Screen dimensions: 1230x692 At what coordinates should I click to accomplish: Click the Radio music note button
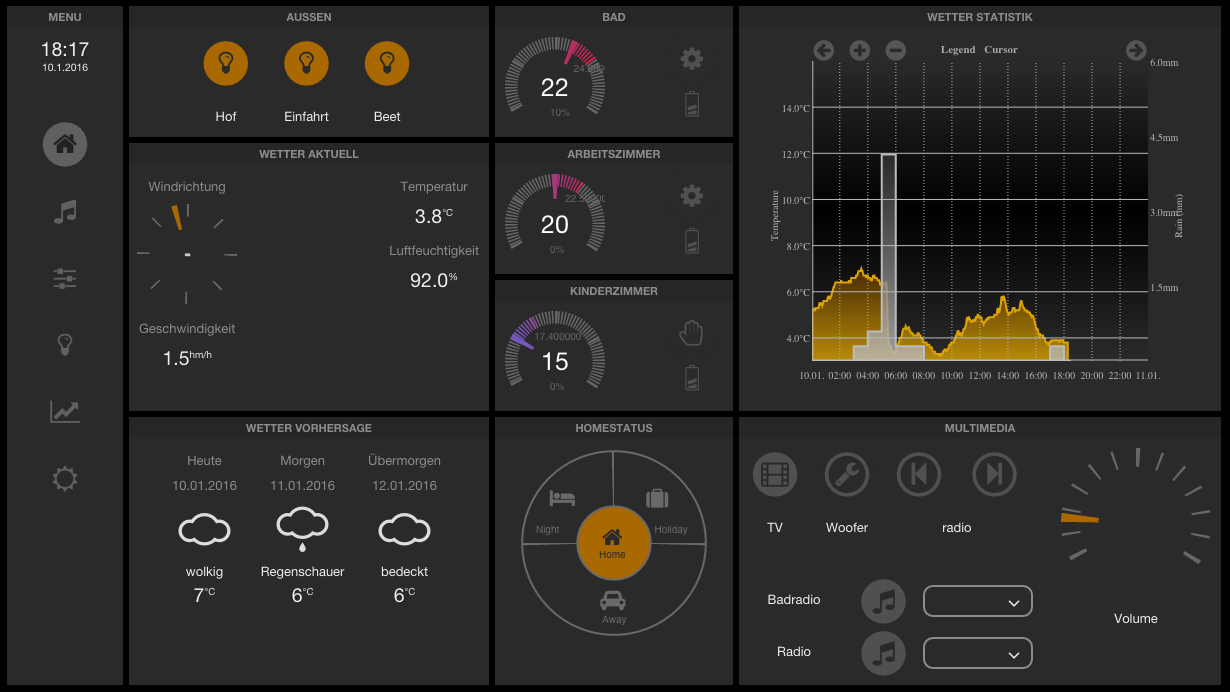(x=884, y=653)
